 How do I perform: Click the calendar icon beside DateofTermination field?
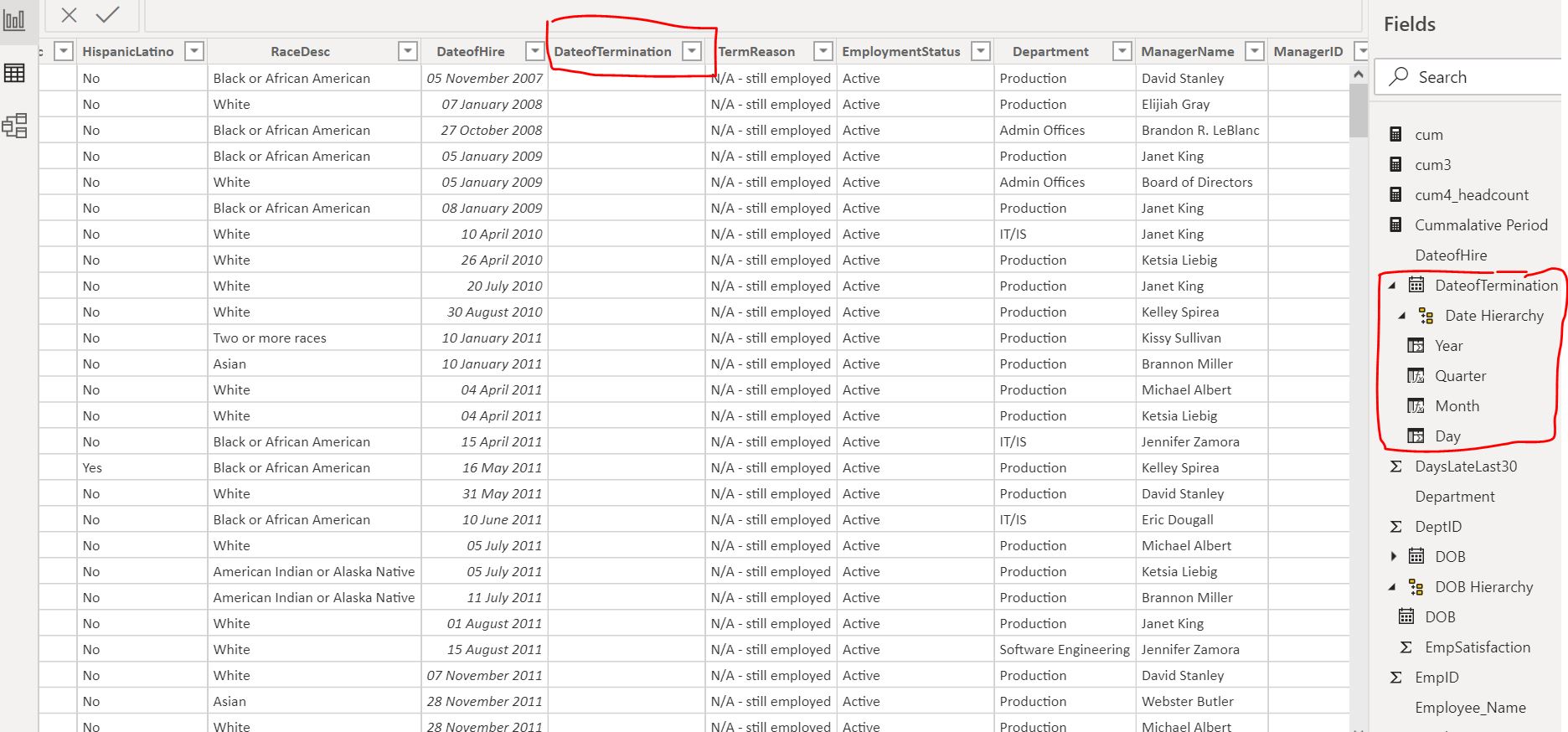(x=1416, y=285)
